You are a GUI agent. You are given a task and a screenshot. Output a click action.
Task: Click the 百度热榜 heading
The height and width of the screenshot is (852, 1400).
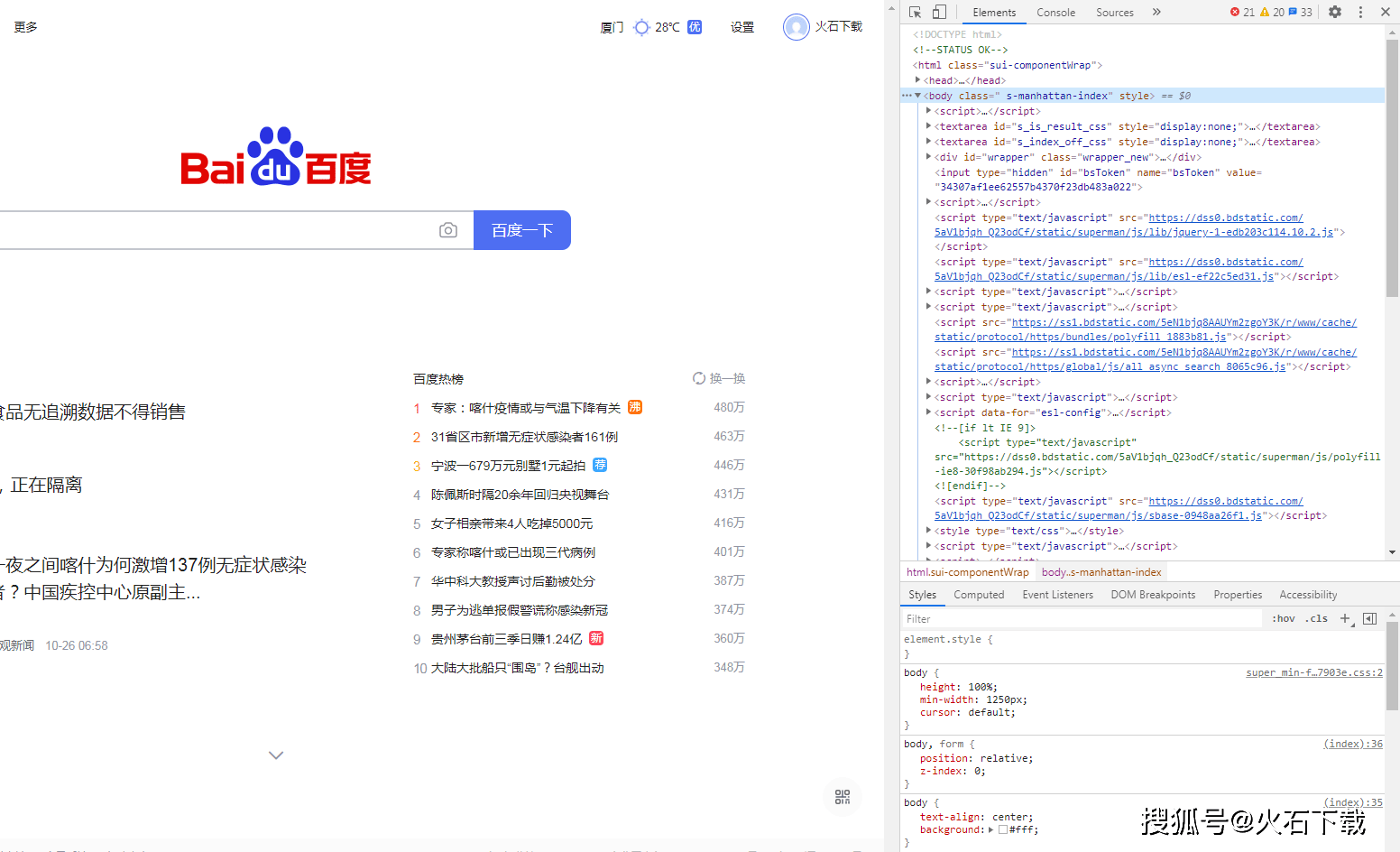pyautogui.click(x=438, y=379)
